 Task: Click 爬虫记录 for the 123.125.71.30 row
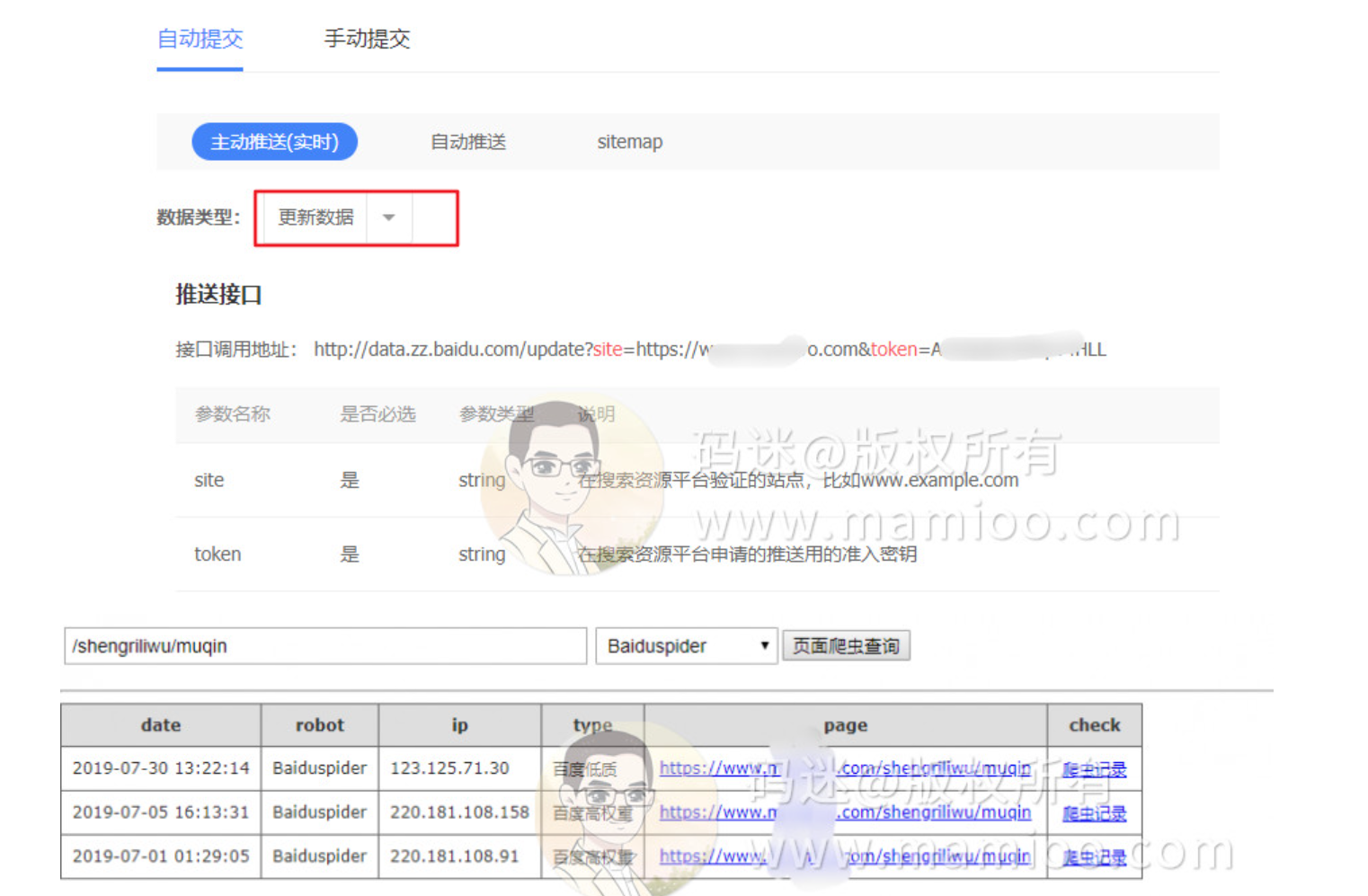pos(1094,769)
